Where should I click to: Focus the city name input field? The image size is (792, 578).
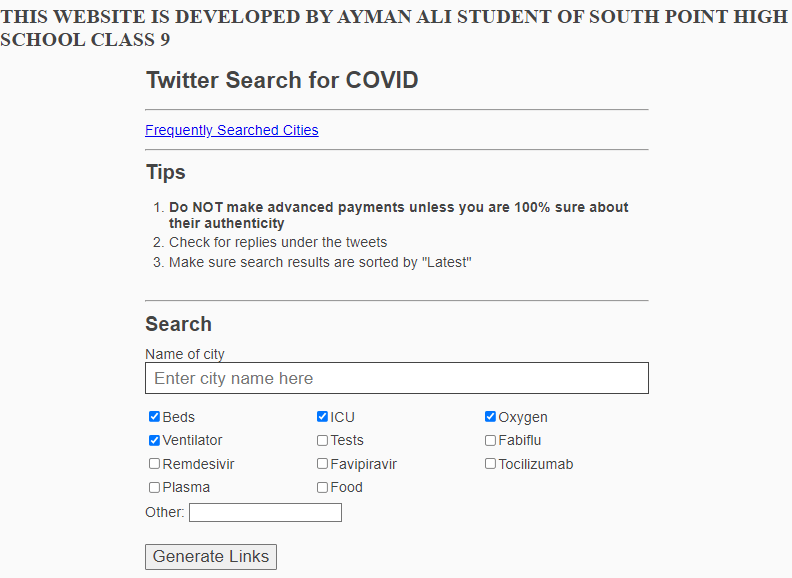pyautogui.click(x=397, y=378)
